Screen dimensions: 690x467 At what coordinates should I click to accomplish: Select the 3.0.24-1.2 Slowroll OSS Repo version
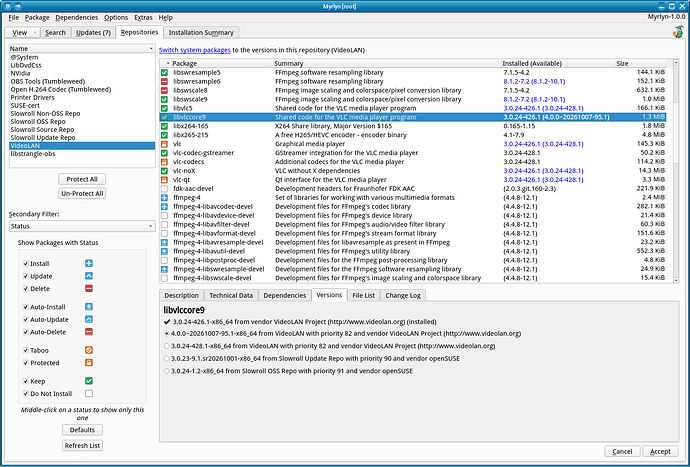(x=167, y=371)
